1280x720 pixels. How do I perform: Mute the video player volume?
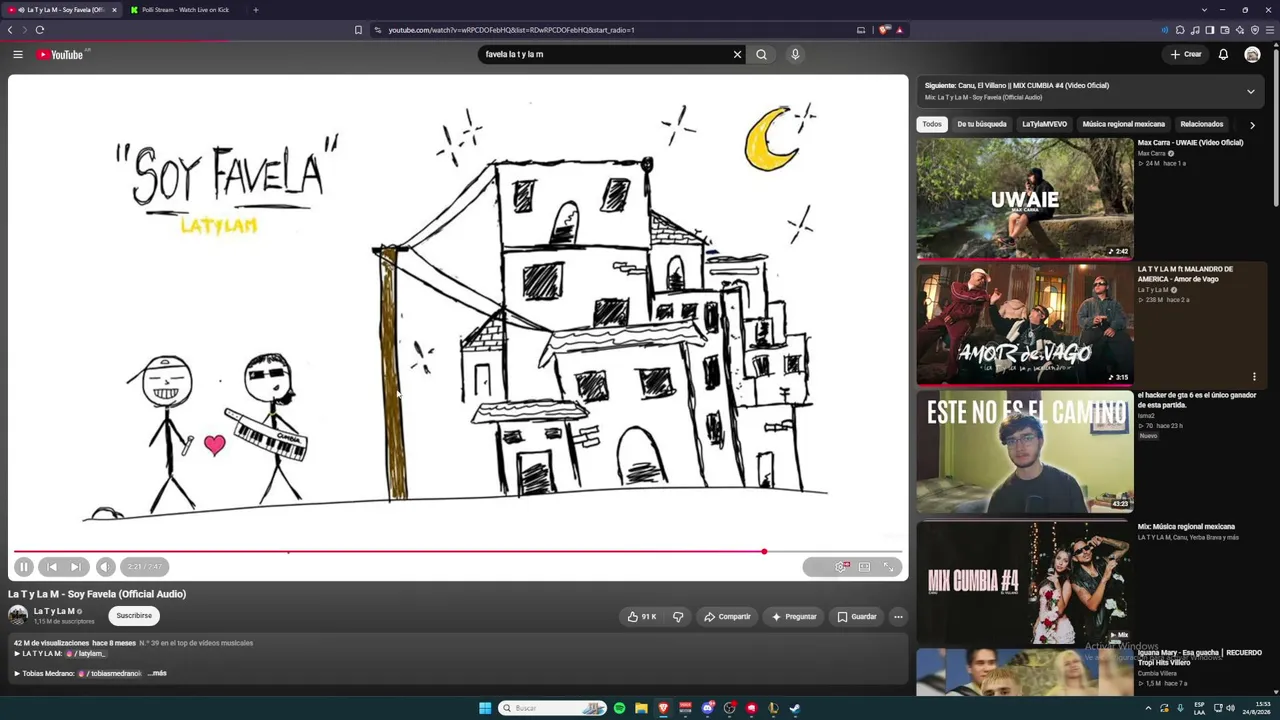click(x=105, y=567)
